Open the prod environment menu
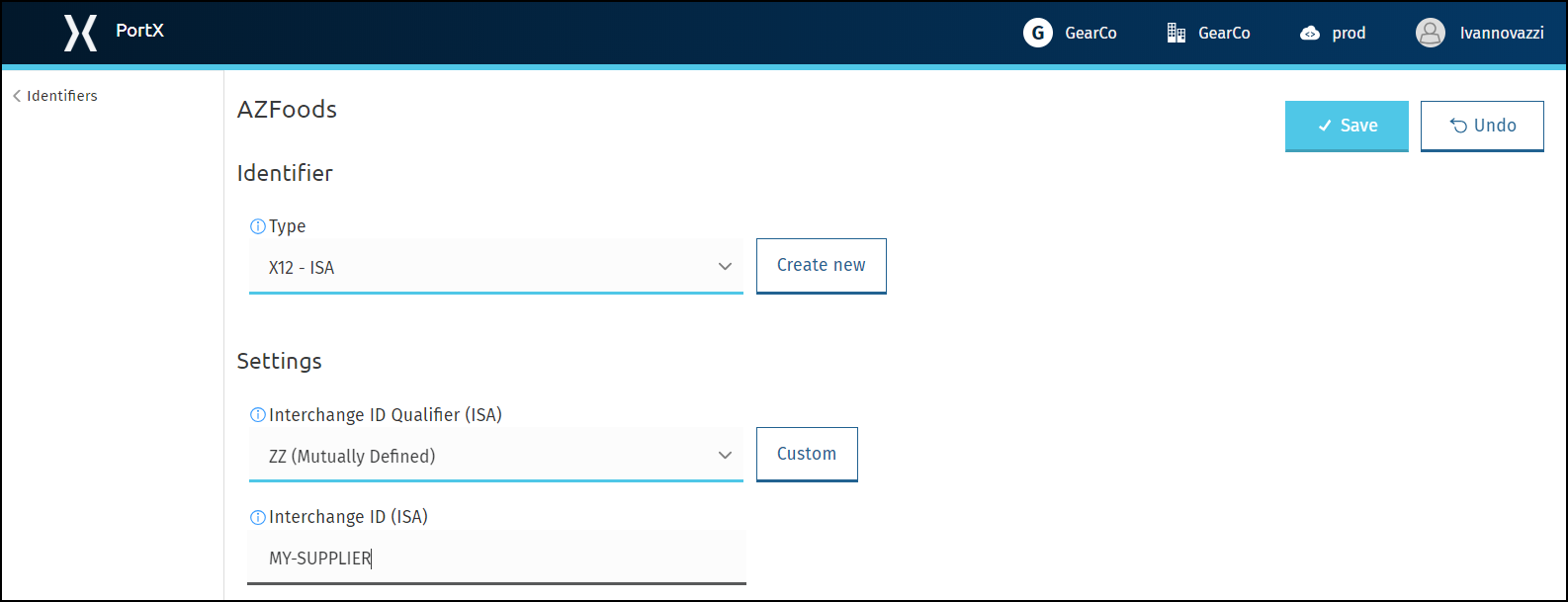Viewport: 1568px width, 602px height. pos(1333,33)
